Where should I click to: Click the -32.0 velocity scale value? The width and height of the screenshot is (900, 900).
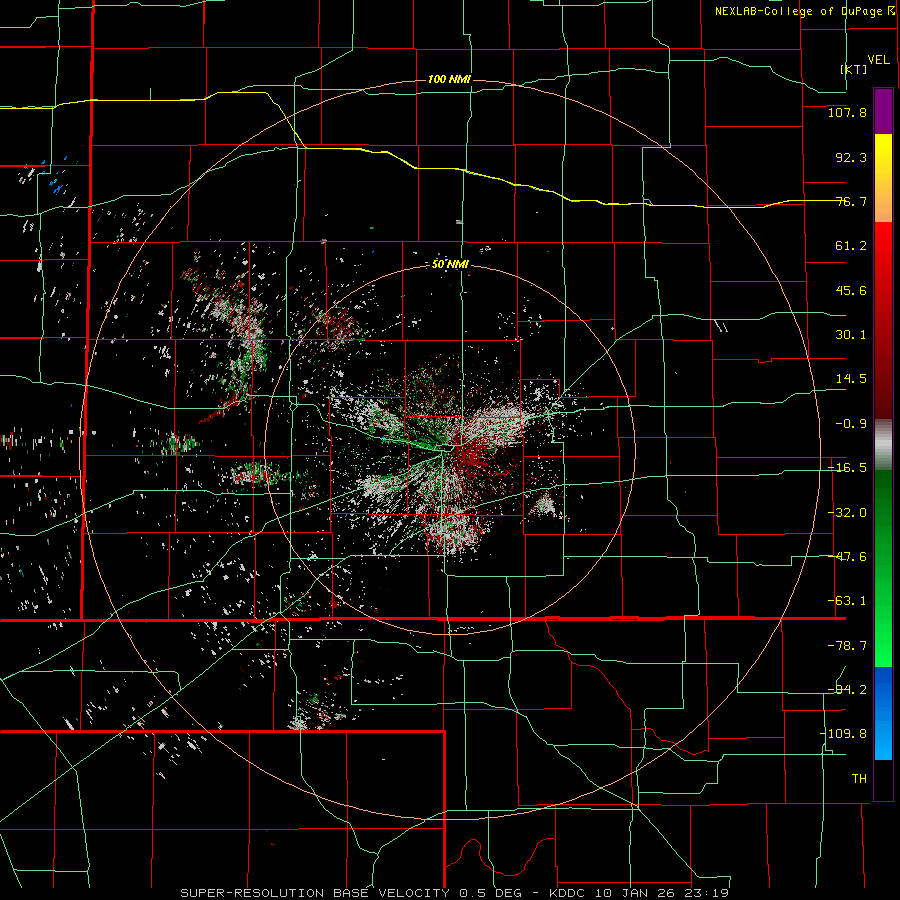coord(847,513)
